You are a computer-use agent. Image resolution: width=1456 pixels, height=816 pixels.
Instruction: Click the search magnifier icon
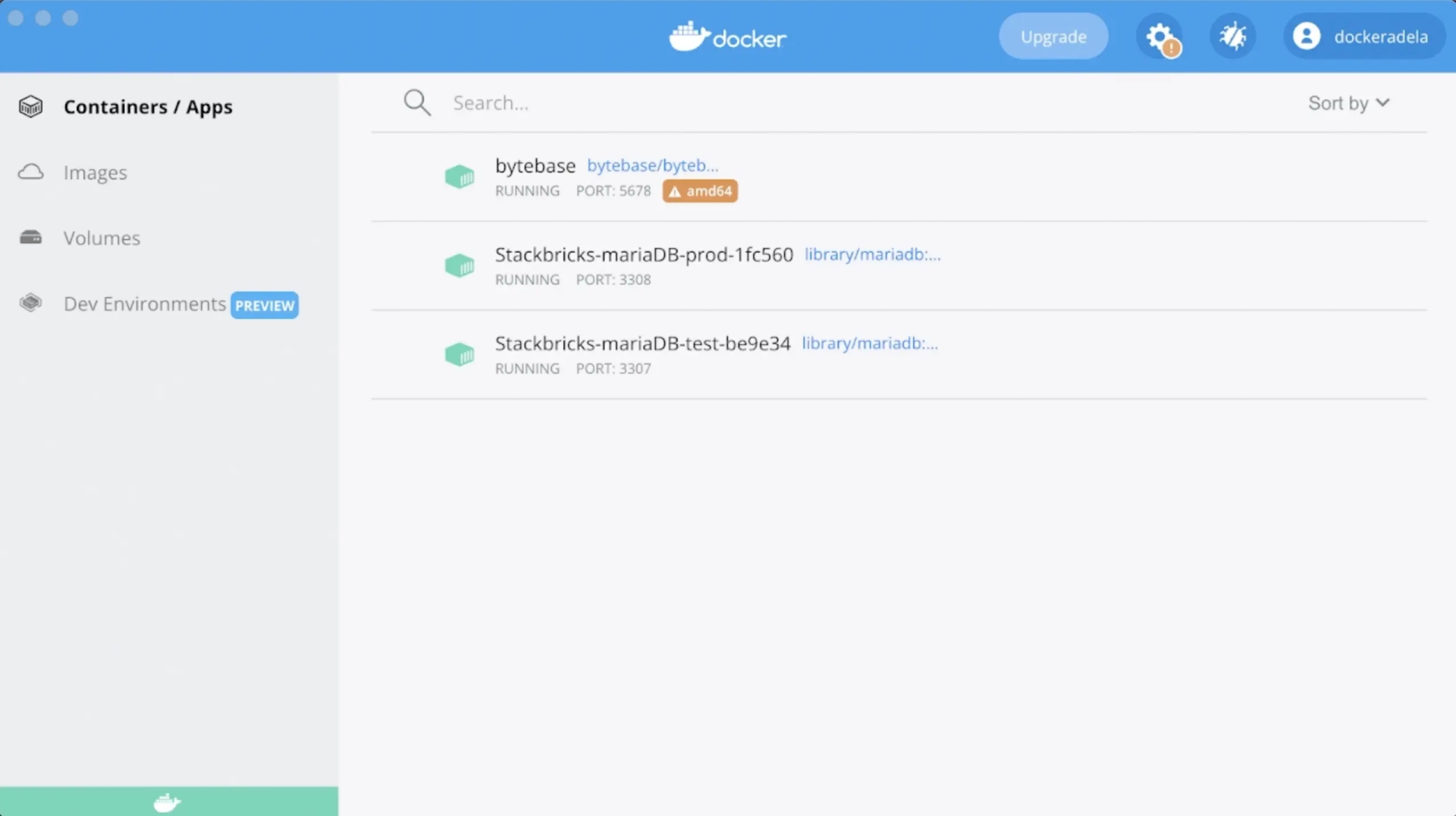(x=417, y=102)
